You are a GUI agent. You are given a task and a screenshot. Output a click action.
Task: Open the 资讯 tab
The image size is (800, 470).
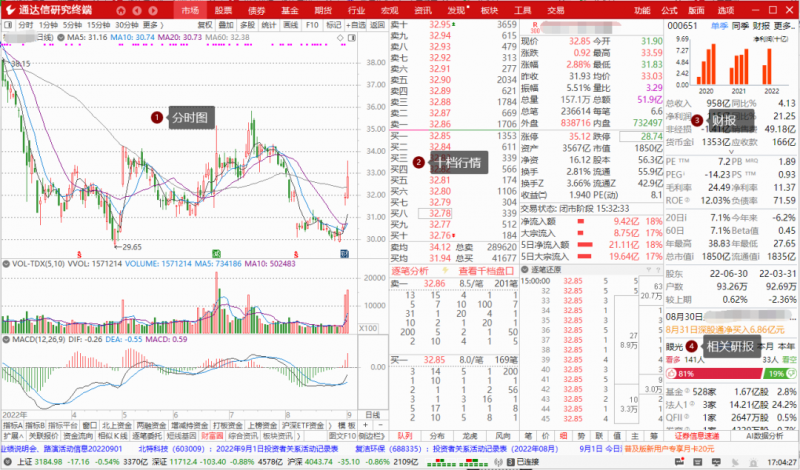pyautogui.click(x=423, y=10)
